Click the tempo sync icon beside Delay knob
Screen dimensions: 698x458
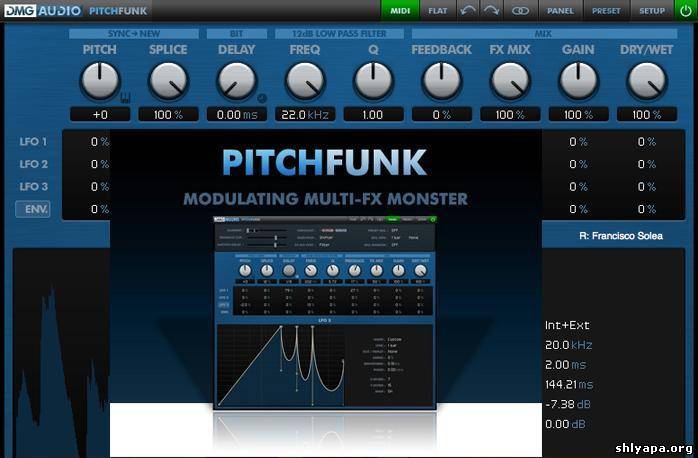click(x=261, y=98)
